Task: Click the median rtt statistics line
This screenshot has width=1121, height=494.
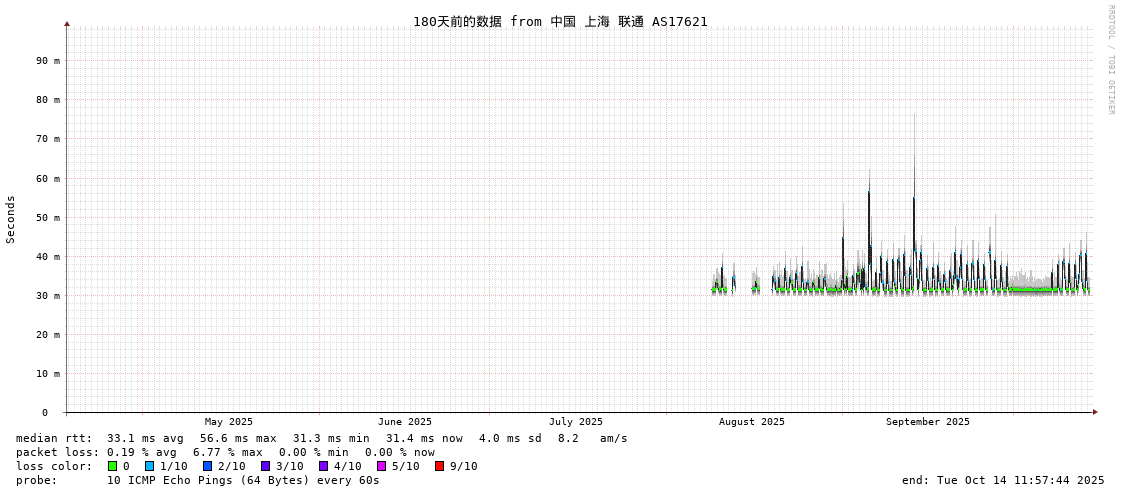Action: coord(322,438)
